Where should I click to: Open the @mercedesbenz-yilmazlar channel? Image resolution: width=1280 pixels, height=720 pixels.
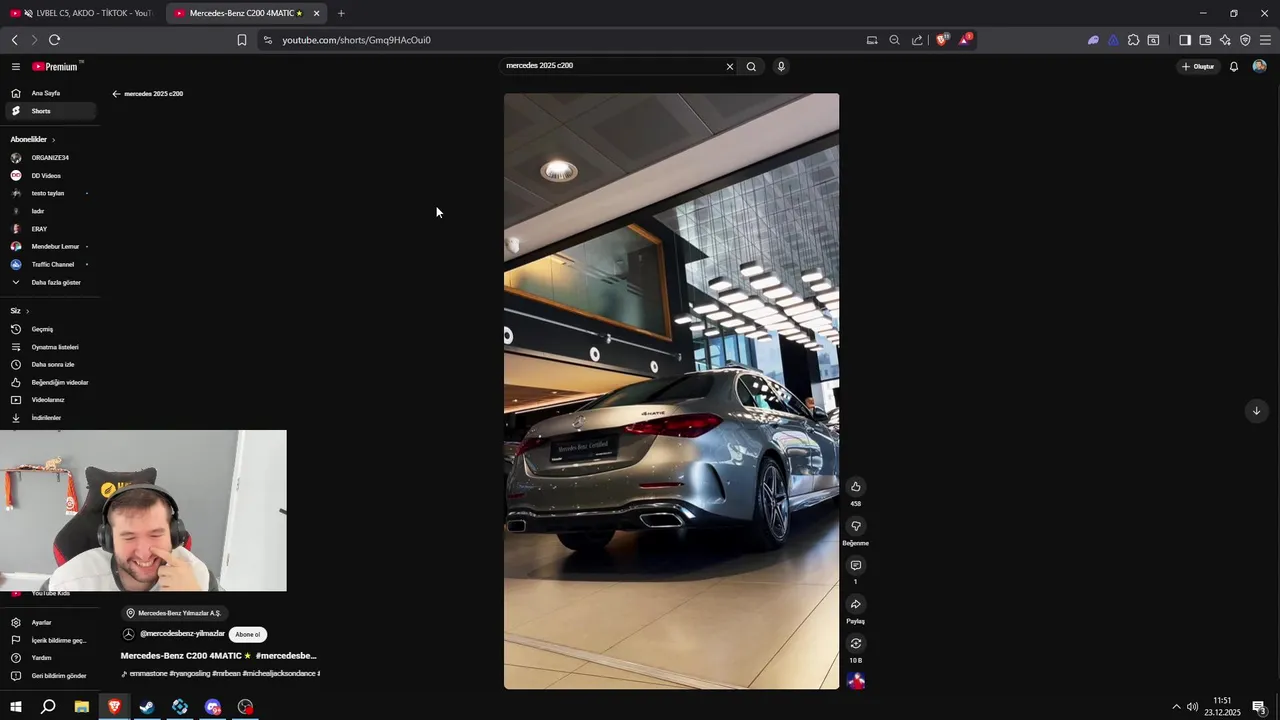[182, 634]
